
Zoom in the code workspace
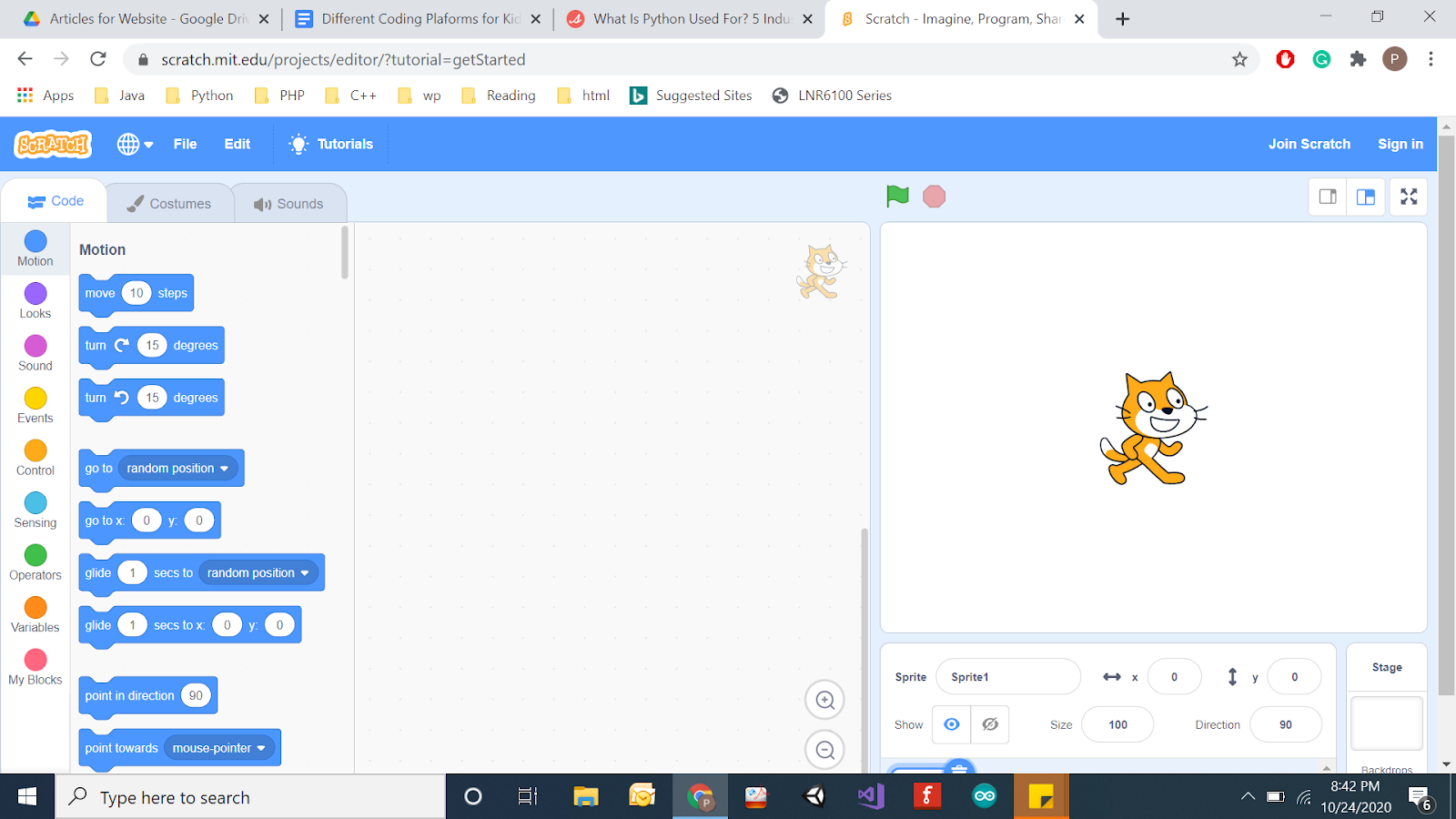(x=825, y=700)
